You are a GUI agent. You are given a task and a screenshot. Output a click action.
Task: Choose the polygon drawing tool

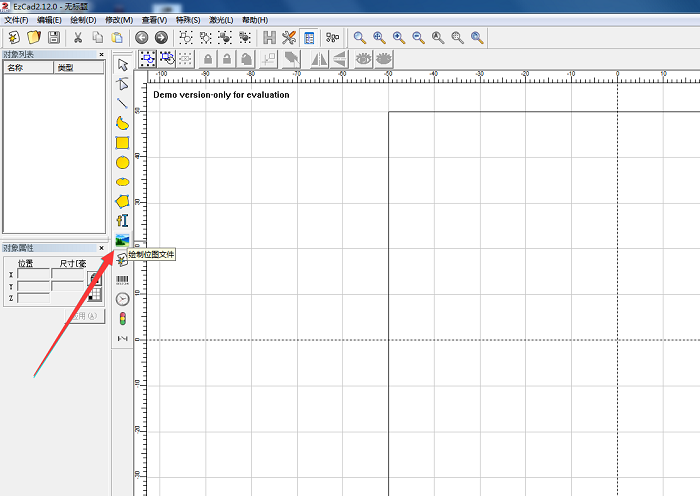click(x=122, y=201)
